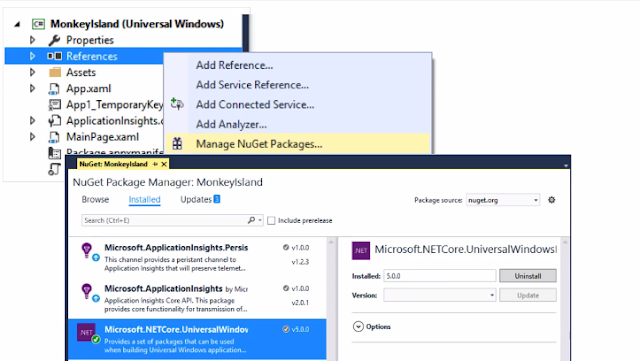Open the Version dropdown

[x=492, y=295]
